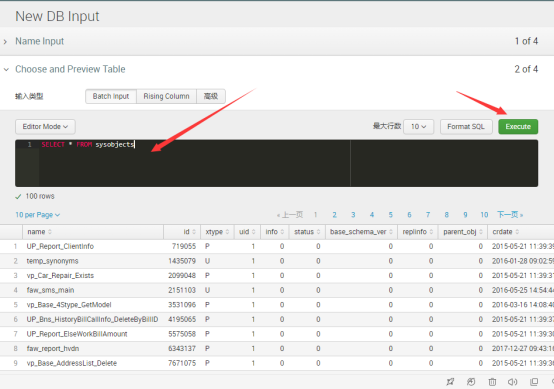The width and height of the screenshot is (554, 389).
Task: Click the 100 rows status text
Action: (x=40, y=196)
